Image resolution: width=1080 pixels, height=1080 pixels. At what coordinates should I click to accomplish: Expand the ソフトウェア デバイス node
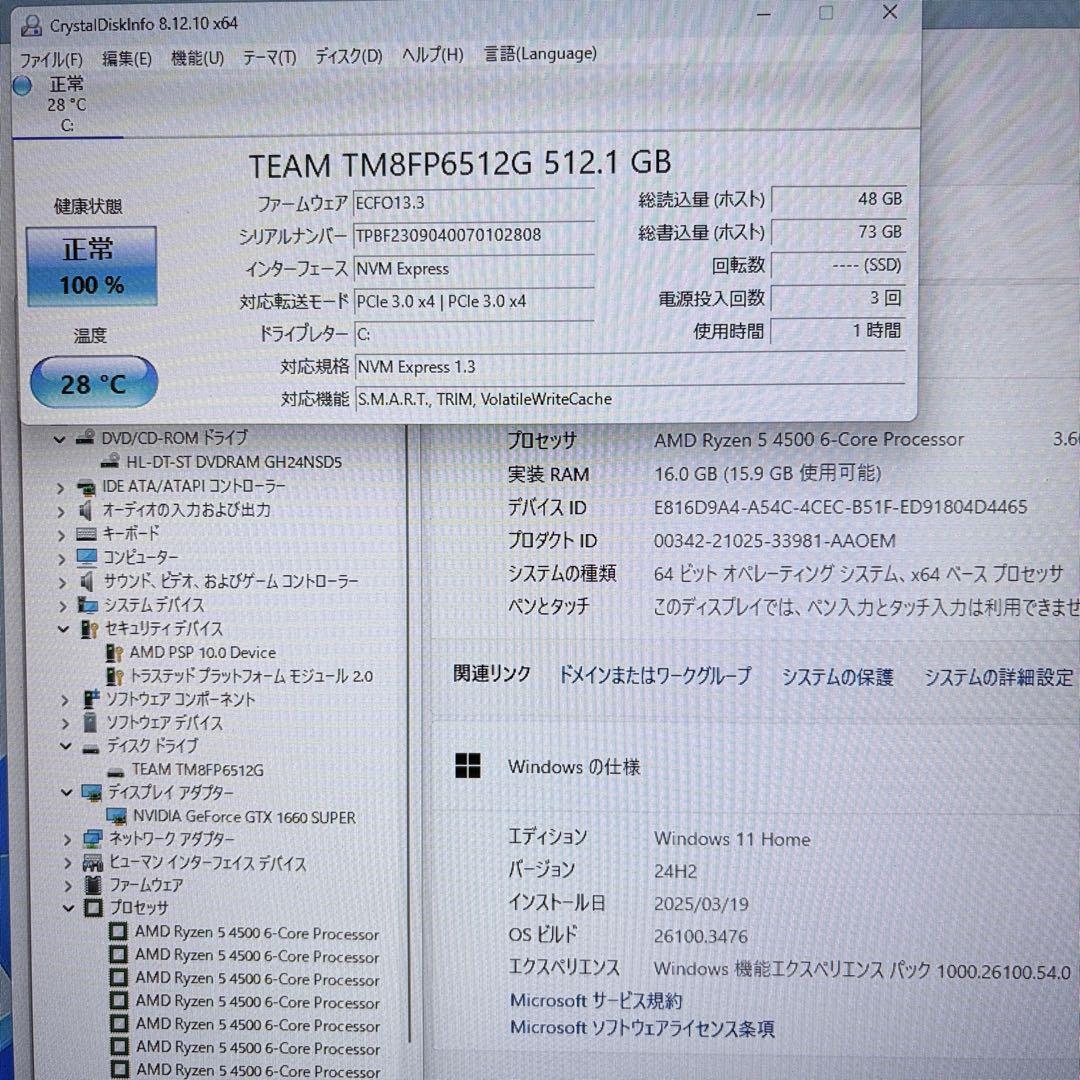(x=65, y=724)
